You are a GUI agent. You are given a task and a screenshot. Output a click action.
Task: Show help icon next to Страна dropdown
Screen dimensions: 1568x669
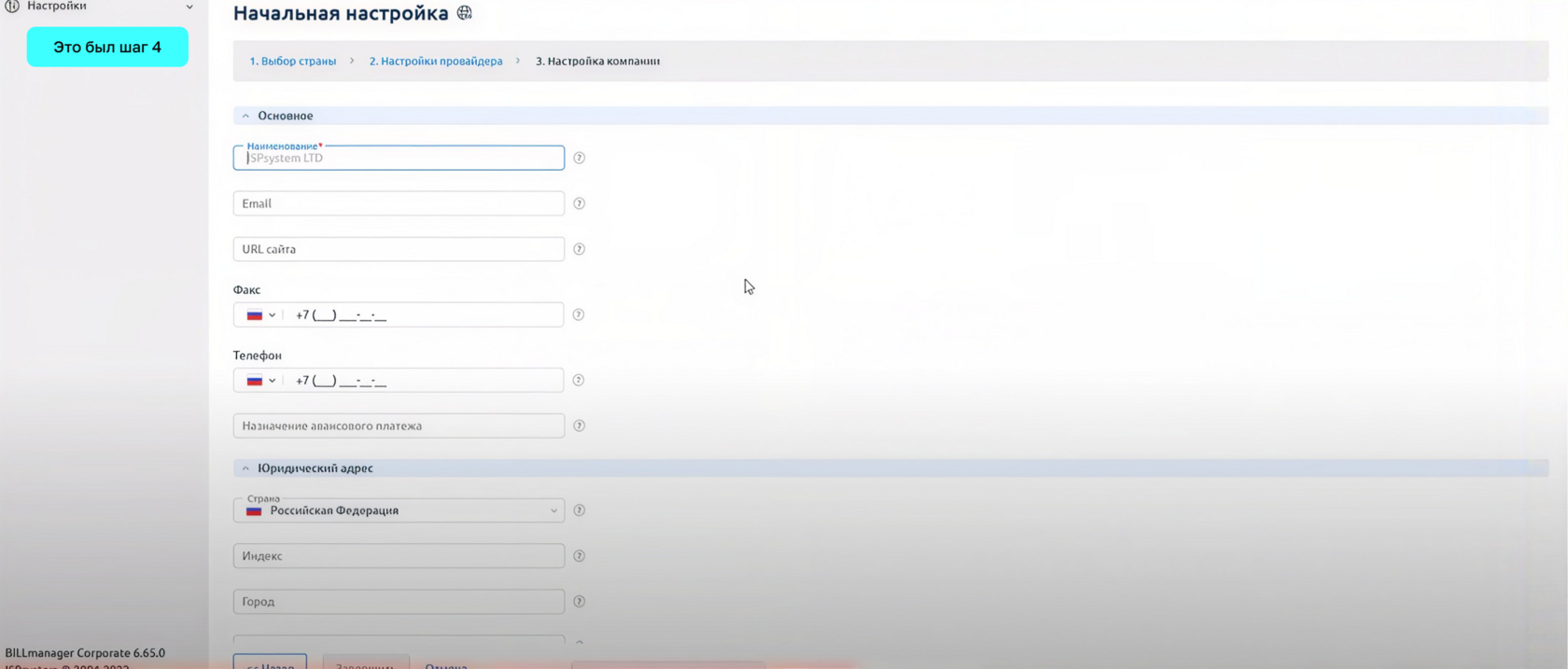(x=579, y=510)
